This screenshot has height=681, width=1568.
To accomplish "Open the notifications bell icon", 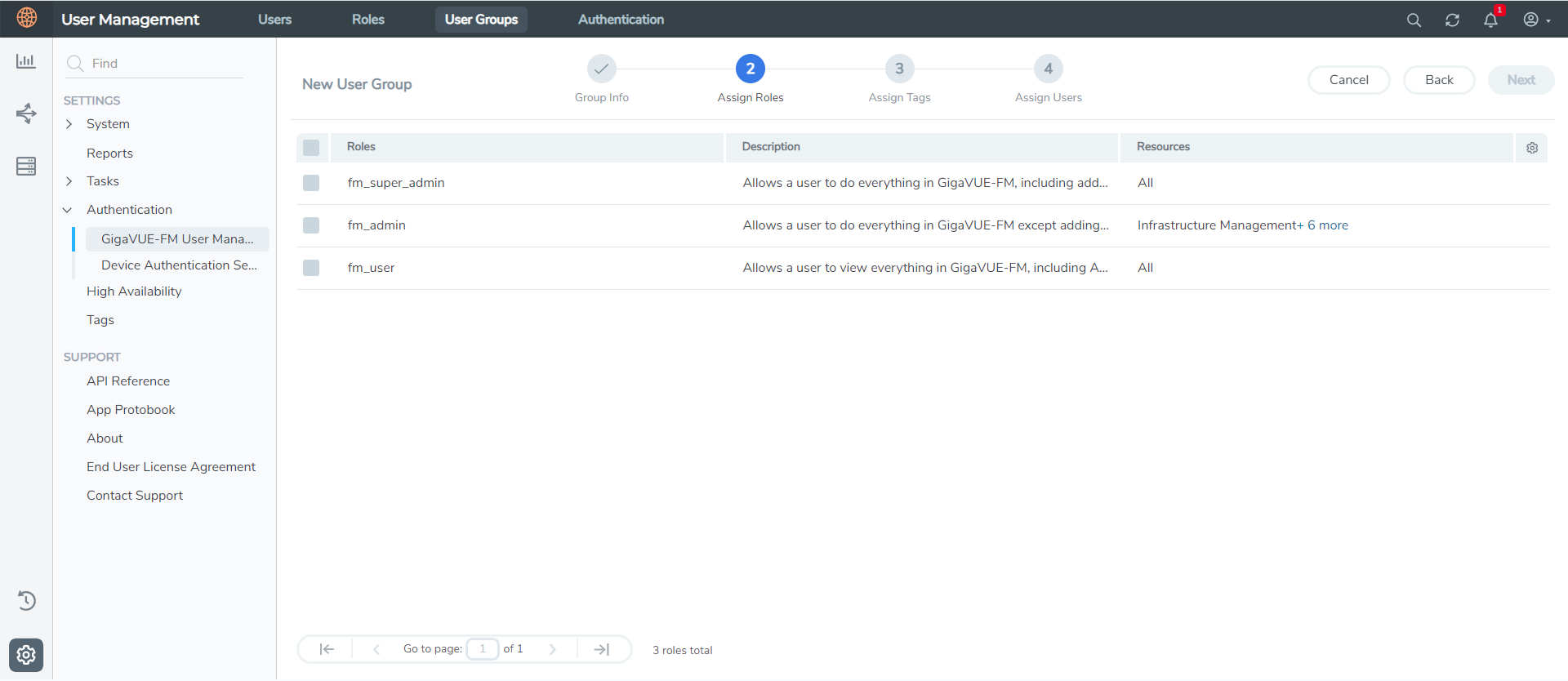I will [x=1490, y=20].
